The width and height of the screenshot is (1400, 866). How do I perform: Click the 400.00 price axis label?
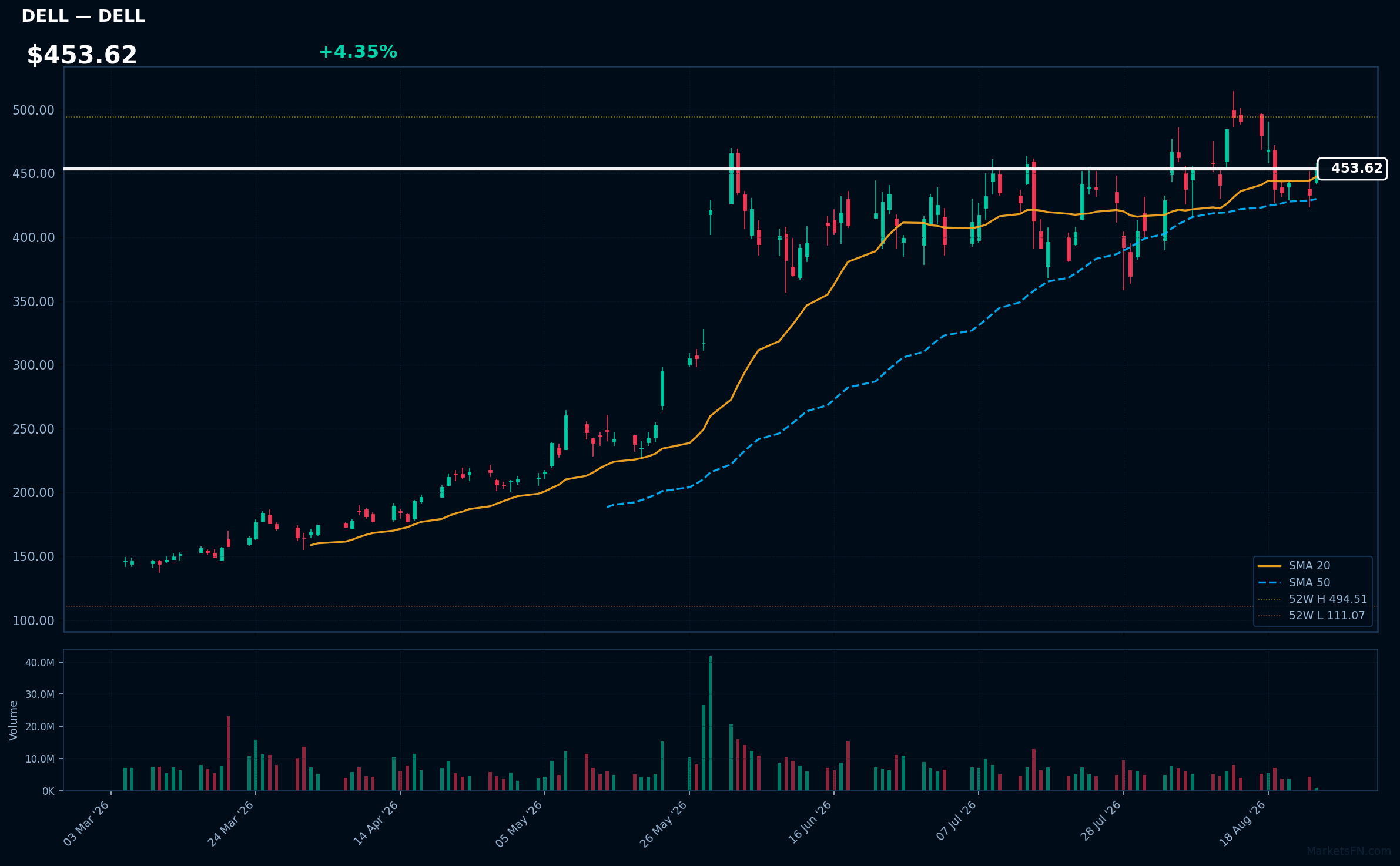[x=34, y=238]
